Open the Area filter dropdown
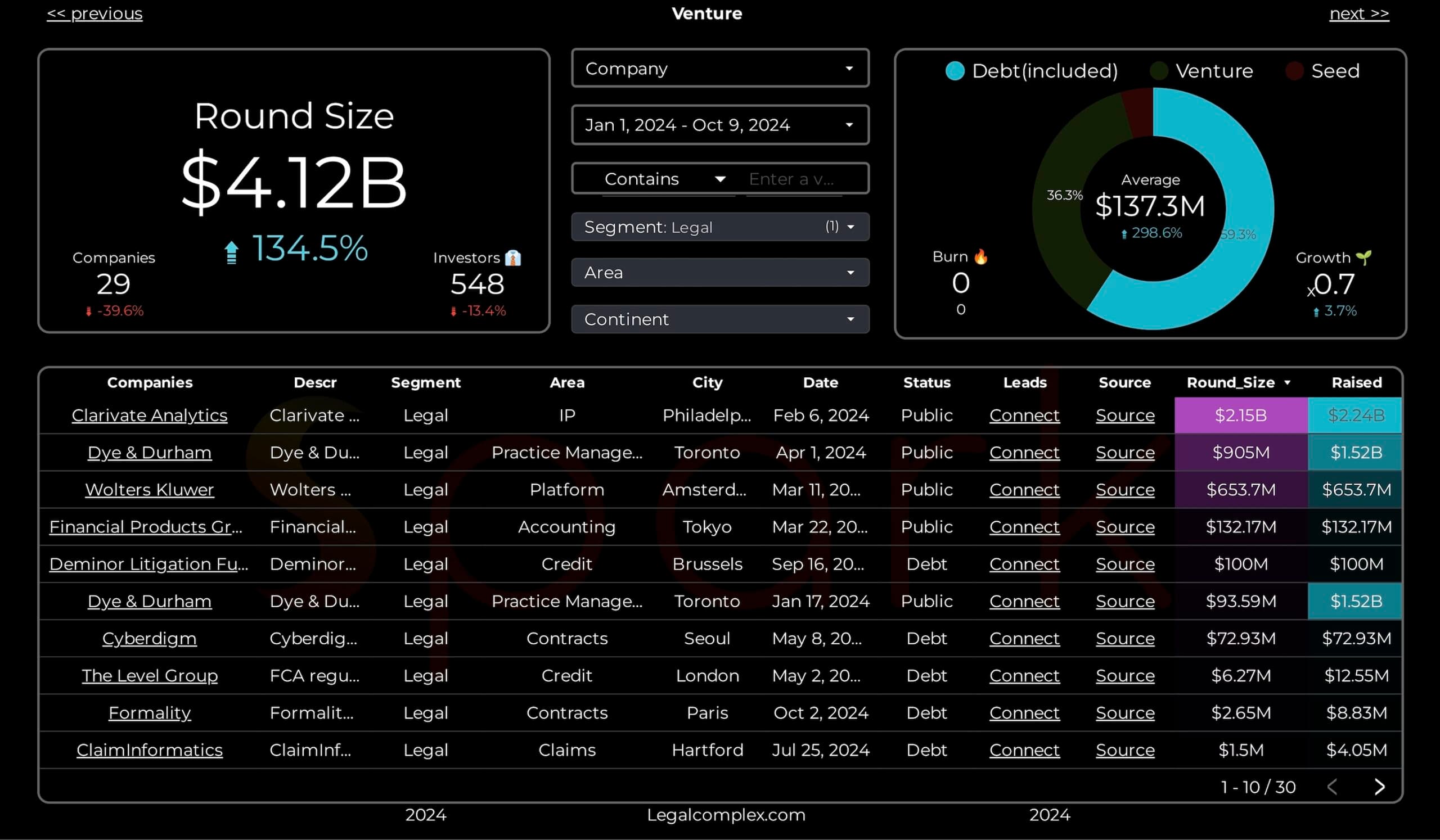 coord(719,272)
